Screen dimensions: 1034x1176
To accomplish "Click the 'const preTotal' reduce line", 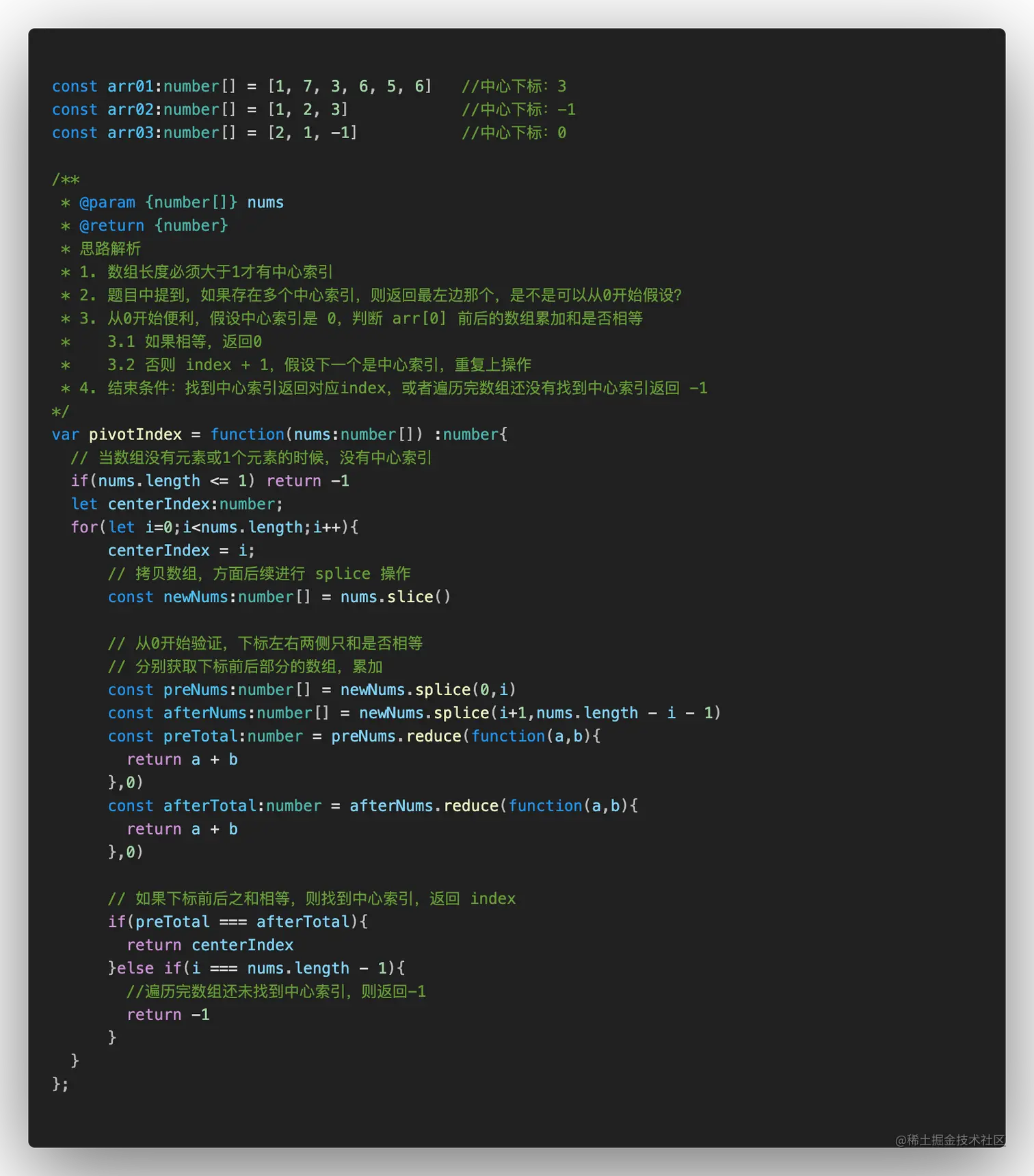I will [354, 736].
